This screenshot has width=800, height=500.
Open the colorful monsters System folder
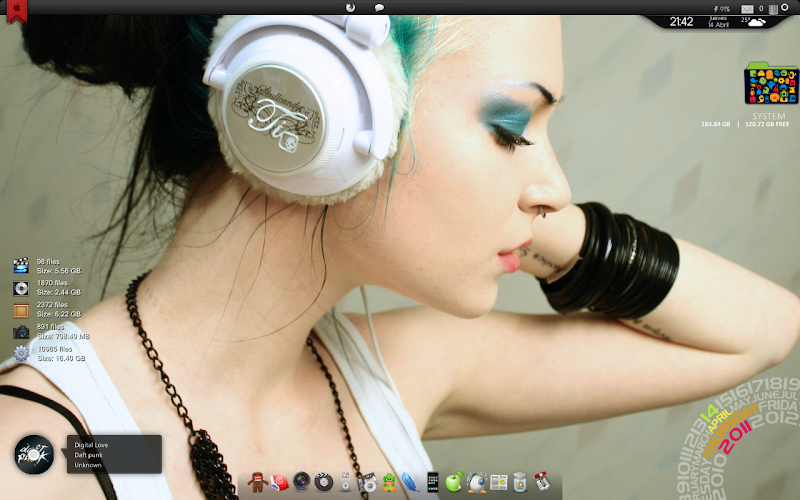[x=771, y=84]
